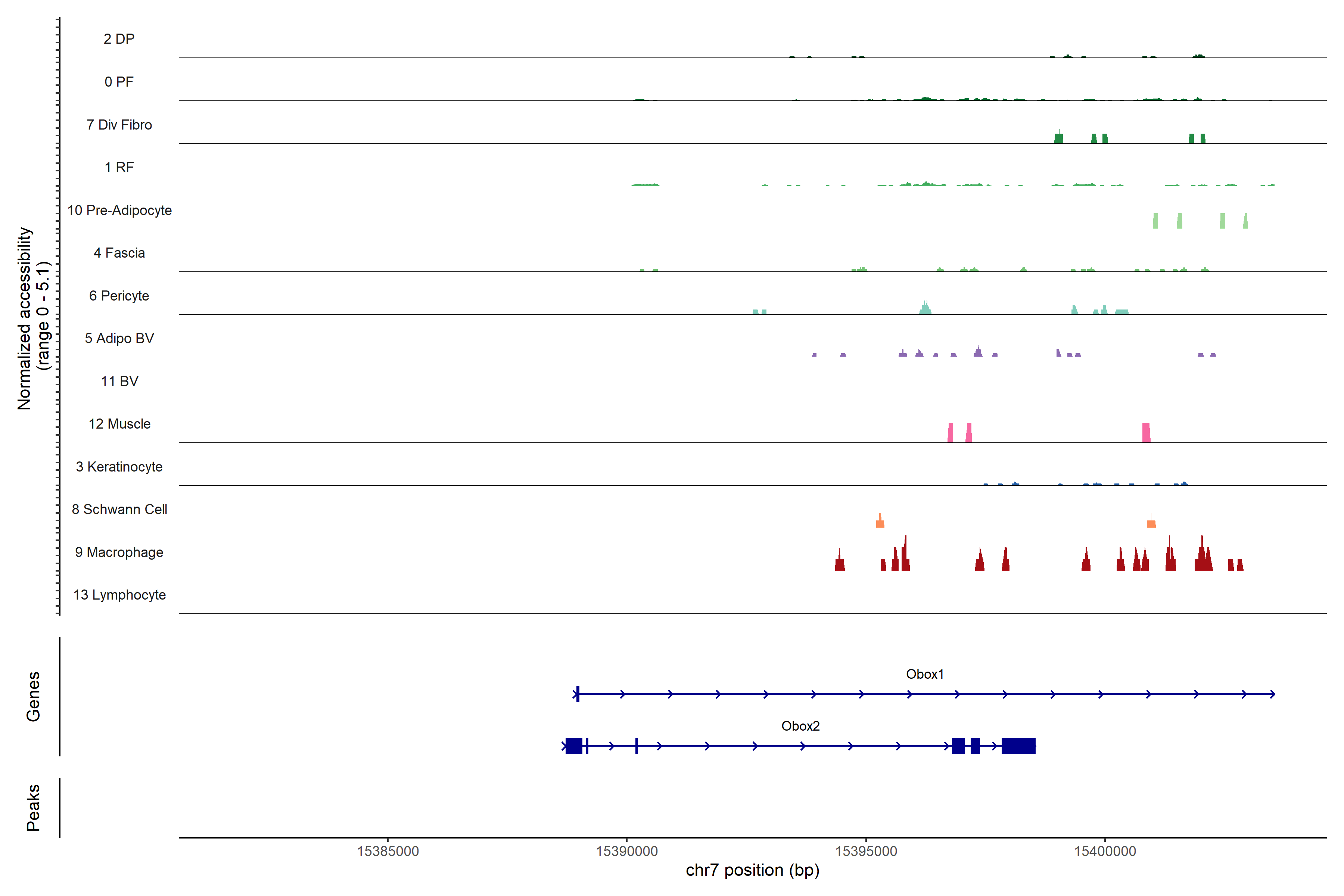1344x896 pixels.
Task: Click the Obox2 gene label
Action: [x=800, y=726]
